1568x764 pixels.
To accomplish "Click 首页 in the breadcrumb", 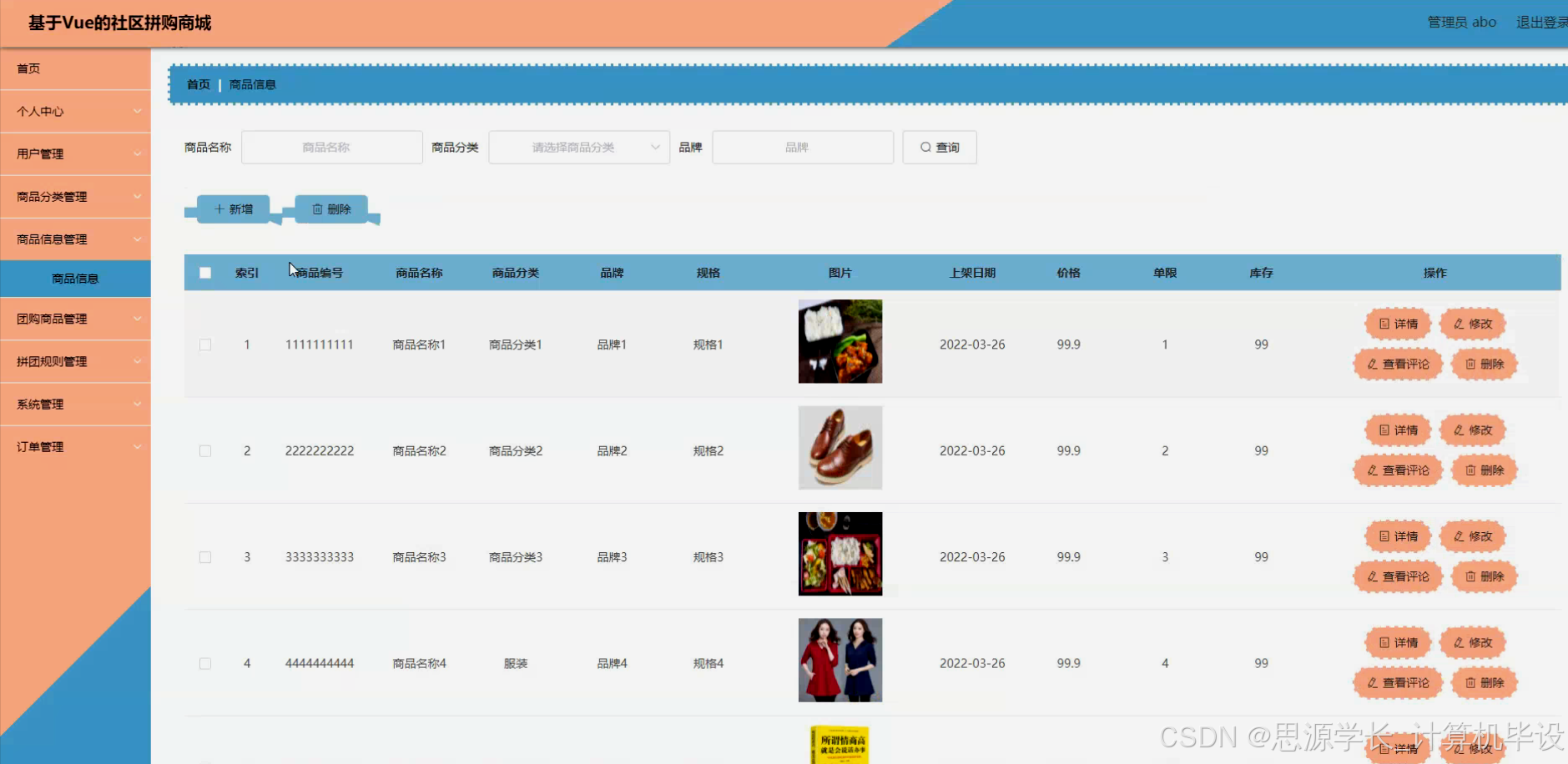I will pyautogui.click(x=198, y=84).
